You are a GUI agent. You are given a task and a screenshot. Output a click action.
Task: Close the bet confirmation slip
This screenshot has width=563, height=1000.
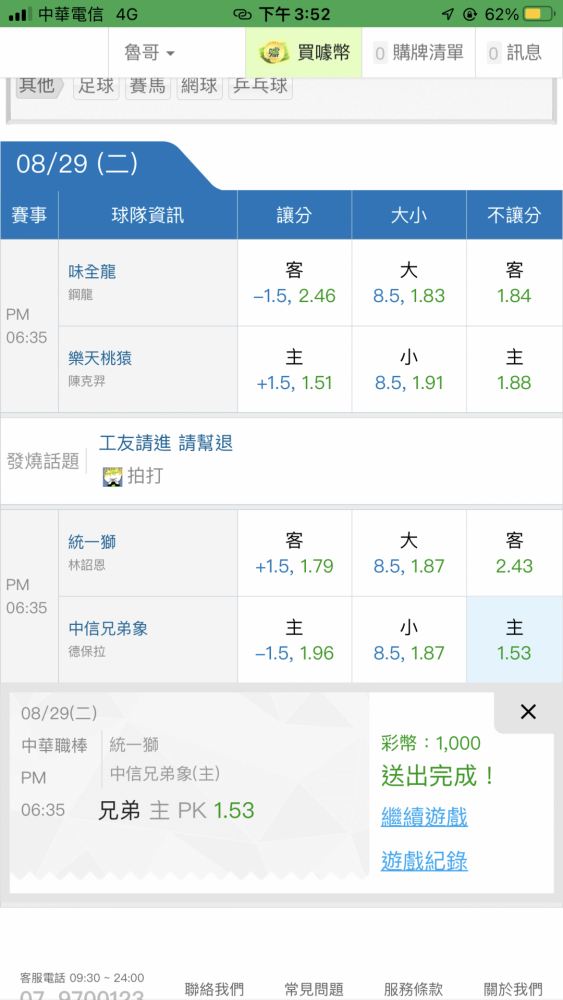coord(528,712)
